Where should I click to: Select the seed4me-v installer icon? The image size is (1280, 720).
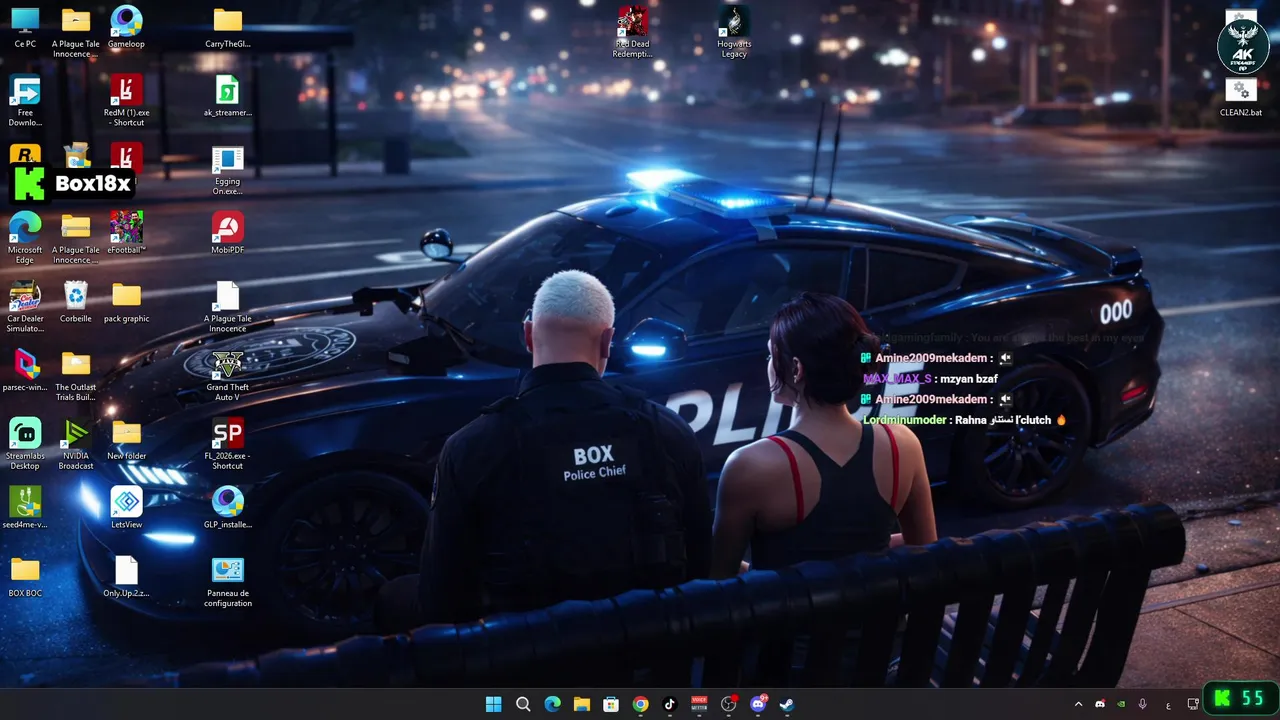coord(25,508)
